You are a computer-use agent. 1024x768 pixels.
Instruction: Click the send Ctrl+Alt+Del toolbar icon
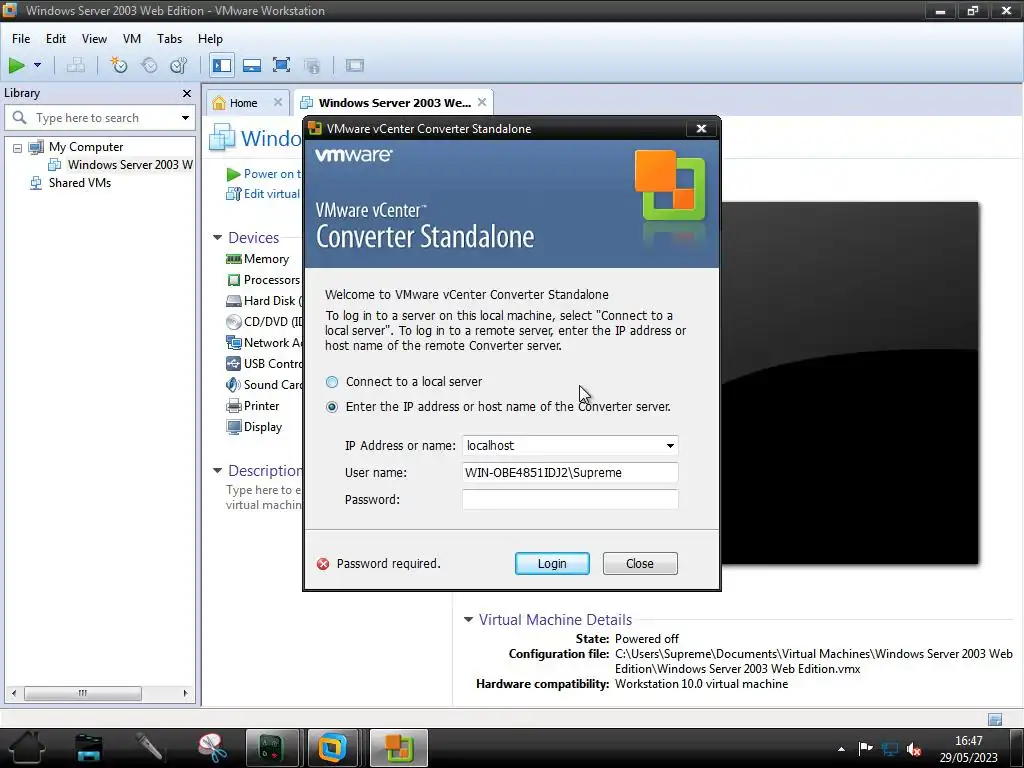(76, 65)
